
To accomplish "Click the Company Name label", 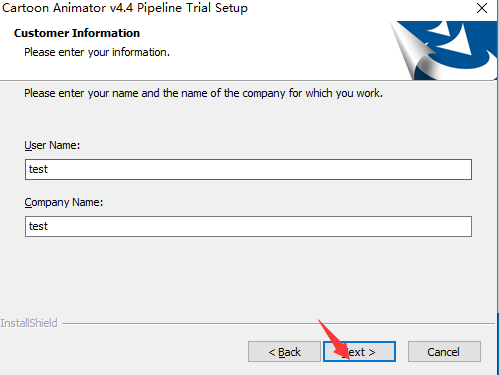I will click(x=64, y=202).
